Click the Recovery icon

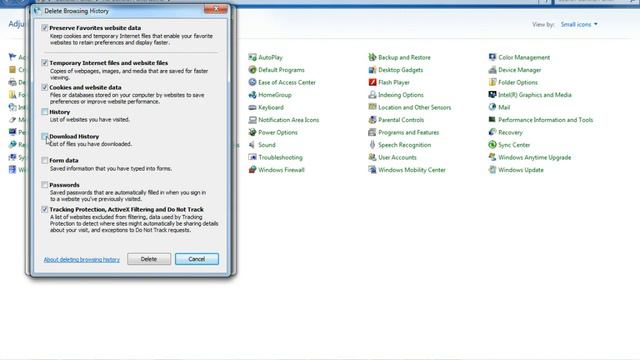pyautogui.click(x=492, y=132)
